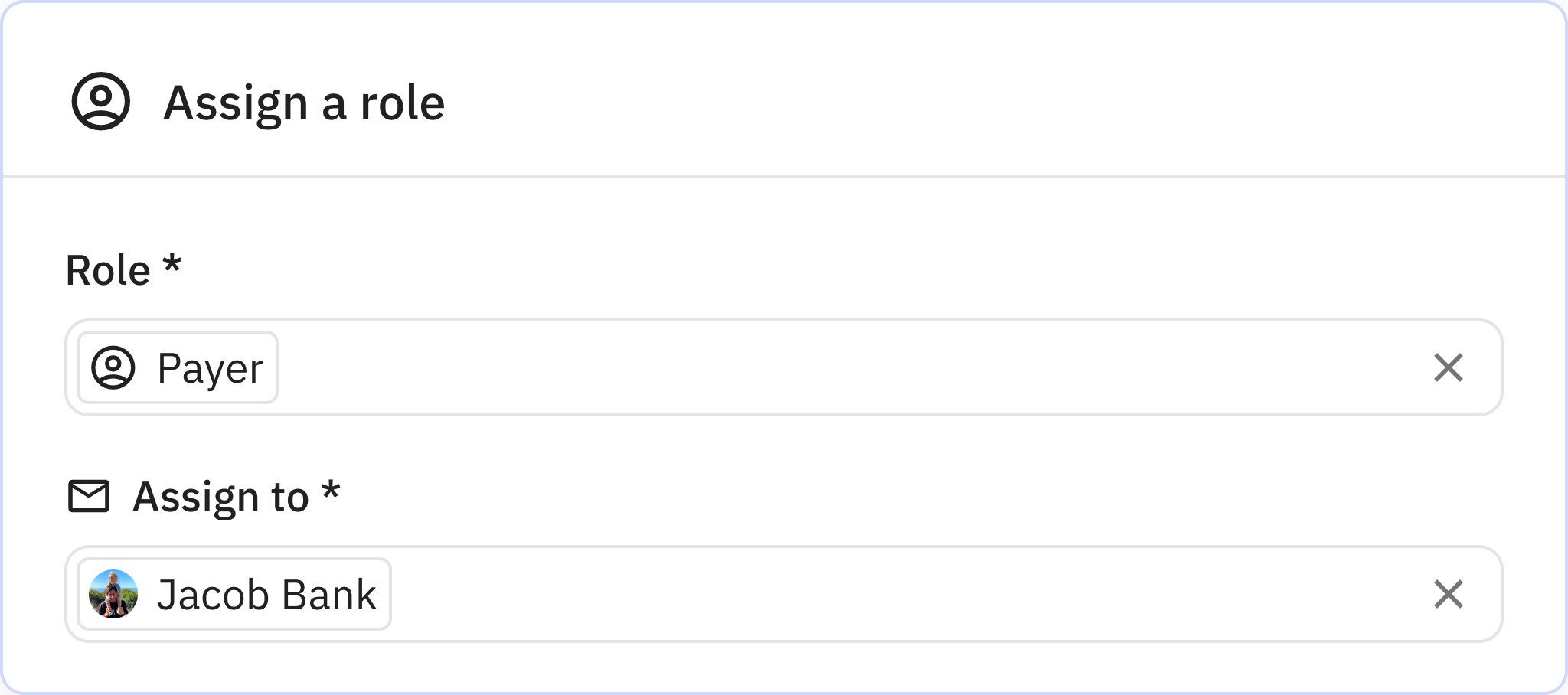1568x695 pixels.
Task: Click the required asterisk next to Role
Action: pos(172,264)
